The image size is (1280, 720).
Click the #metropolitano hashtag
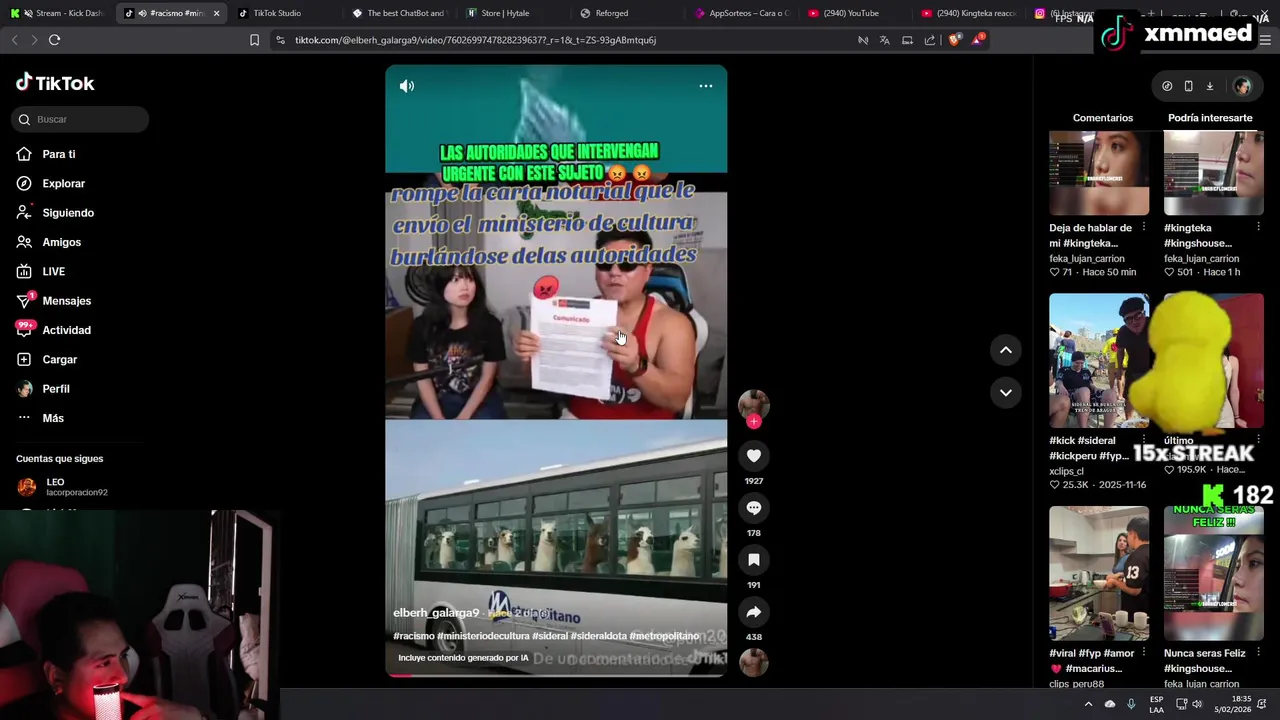[x=664, y=636]
